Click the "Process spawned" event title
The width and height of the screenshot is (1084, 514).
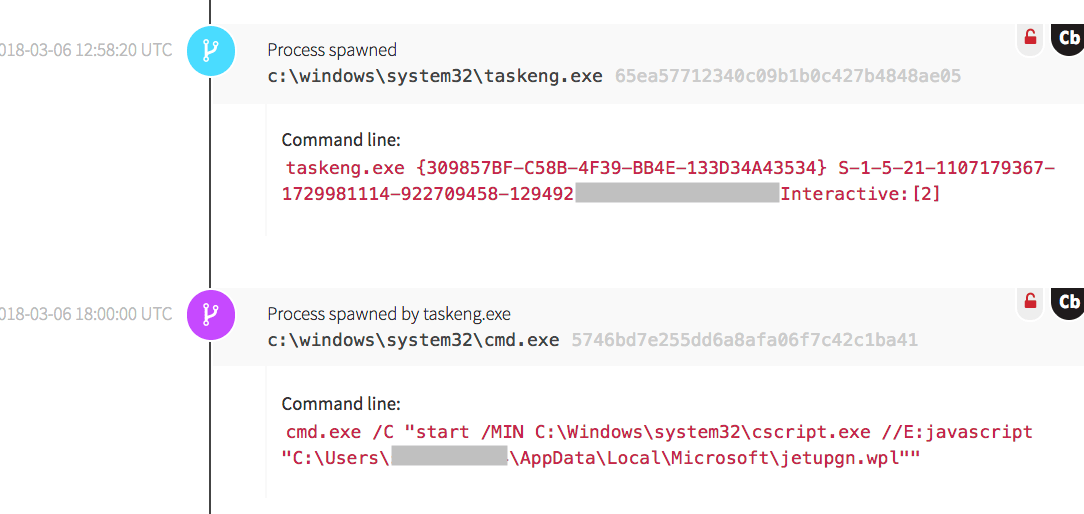332,50
